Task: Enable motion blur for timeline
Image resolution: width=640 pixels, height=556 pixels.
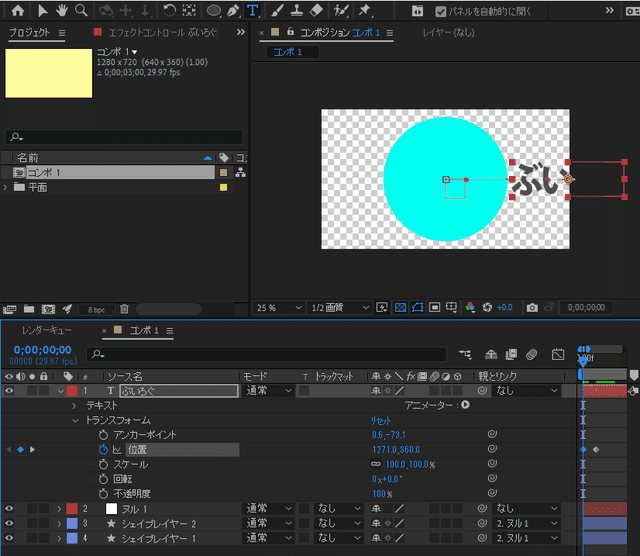Action: (531, 354)
